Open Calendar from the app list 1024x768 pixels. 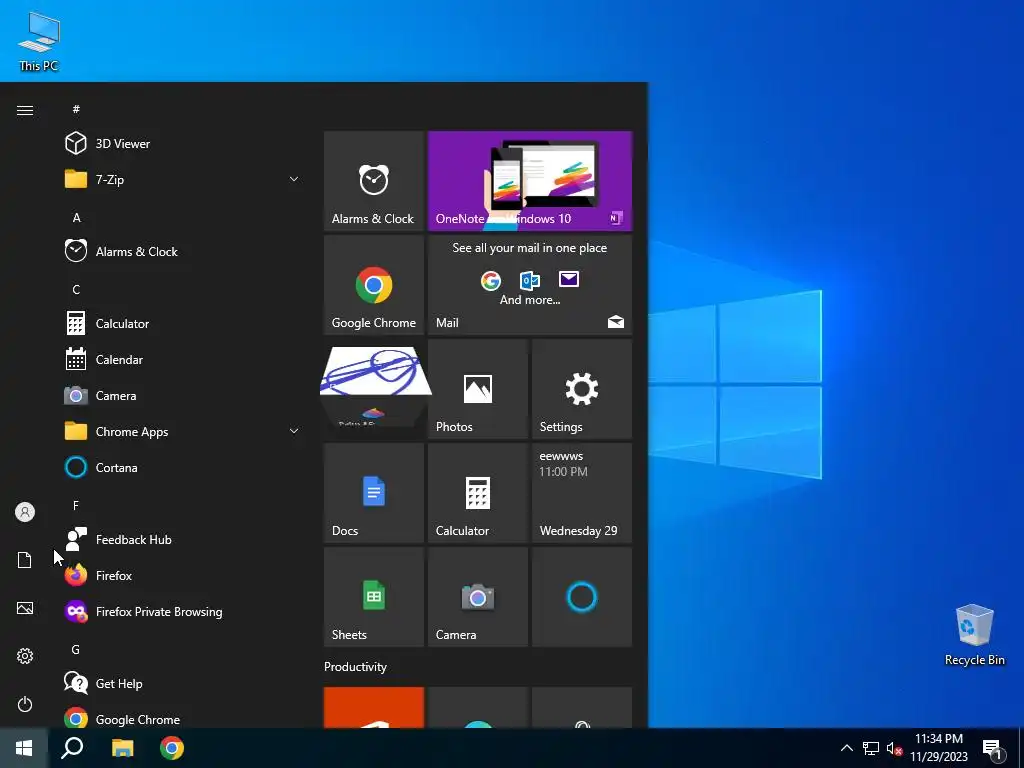182,359
